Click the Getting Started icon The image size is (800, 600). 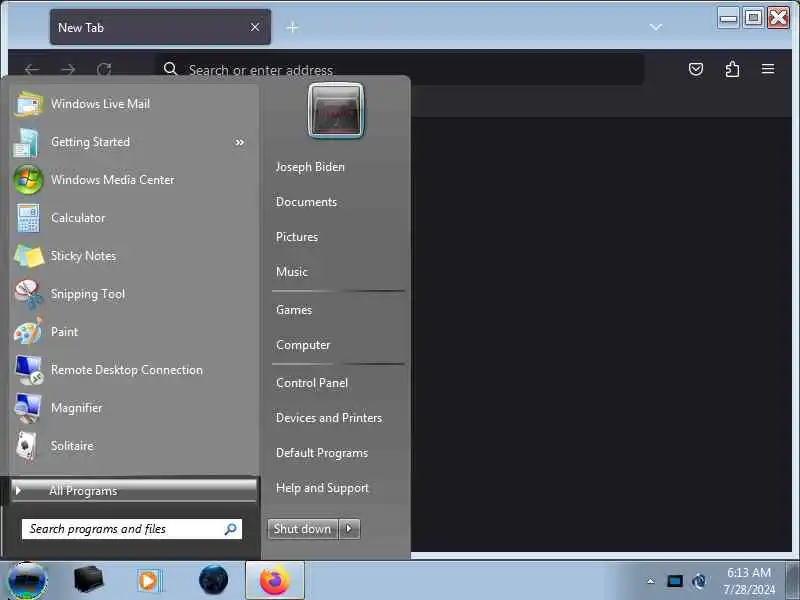(x=27, y=142)
